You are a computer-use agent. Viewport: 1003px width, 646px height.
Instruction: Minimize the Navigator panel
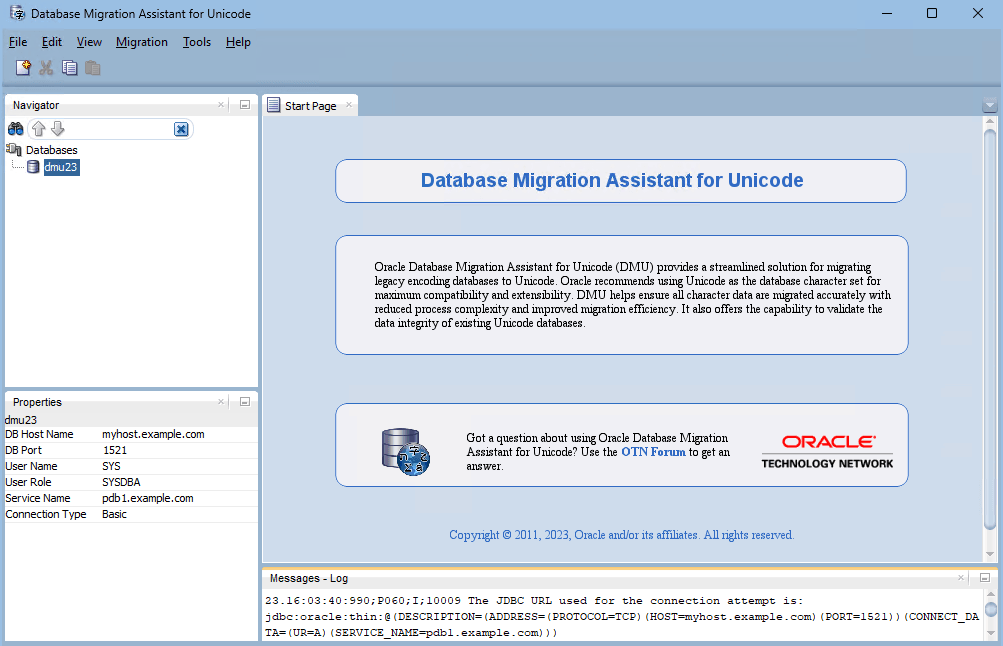pyautogui.click(x=245, y=105)
